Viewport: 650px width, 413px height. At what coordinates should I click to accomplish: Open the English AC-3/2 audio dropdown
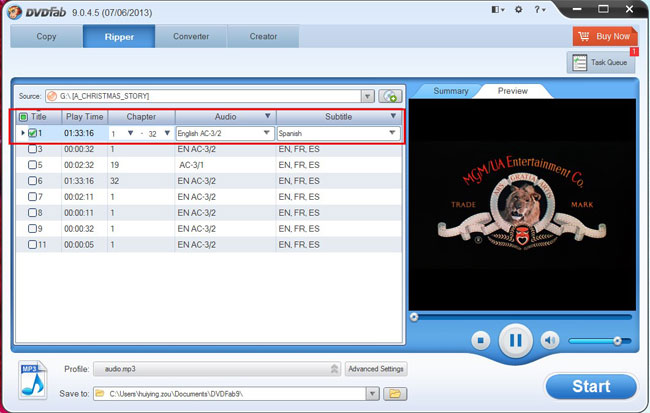click(267, 133)
